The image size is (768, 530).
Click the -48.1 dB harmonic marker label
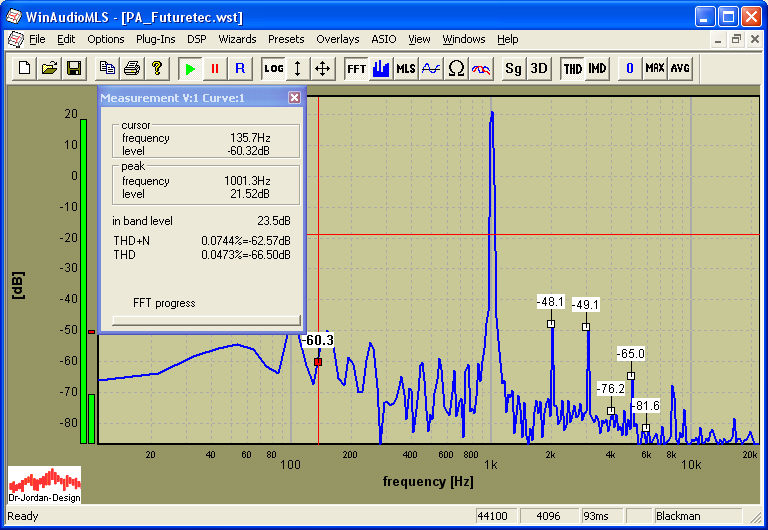[550, 301]
